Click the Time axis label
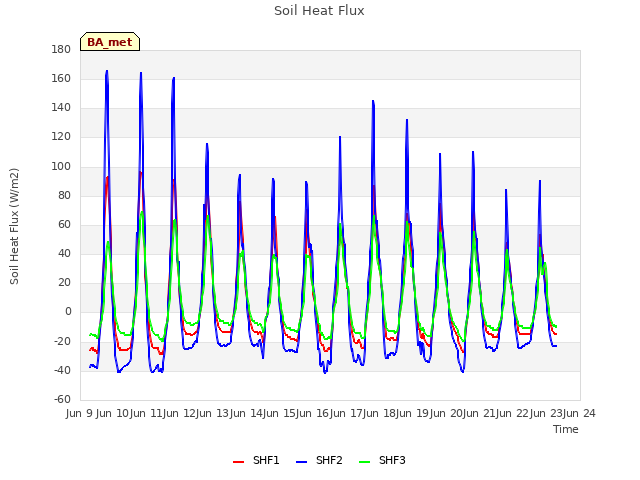The image size is (640, 480). tap(566, 429)
